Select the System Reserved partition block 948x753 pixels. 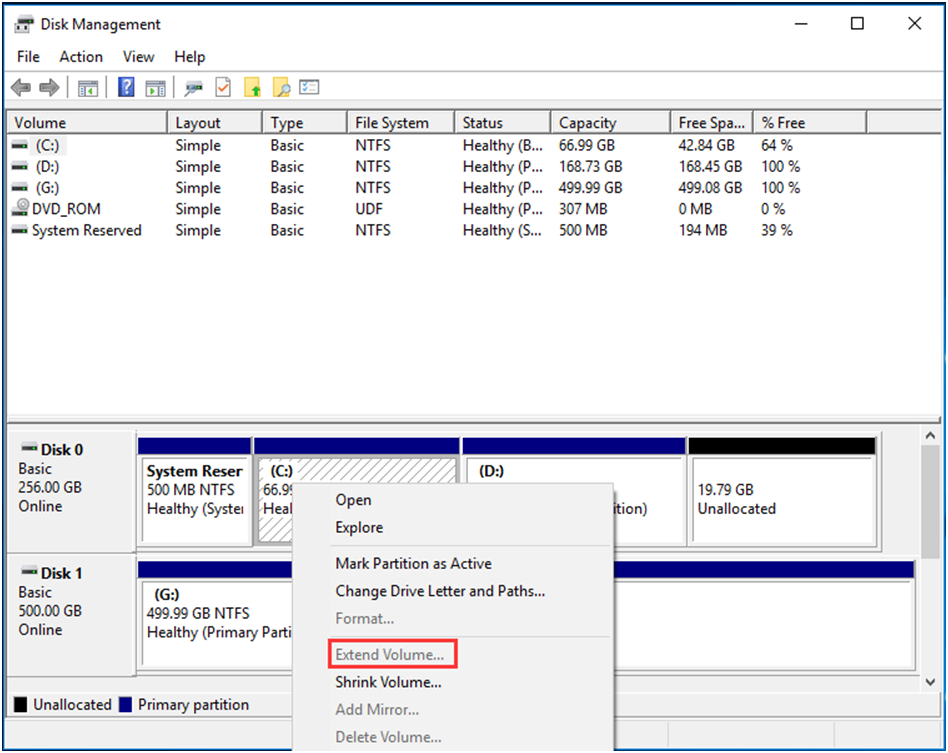(x=195, y=492)
